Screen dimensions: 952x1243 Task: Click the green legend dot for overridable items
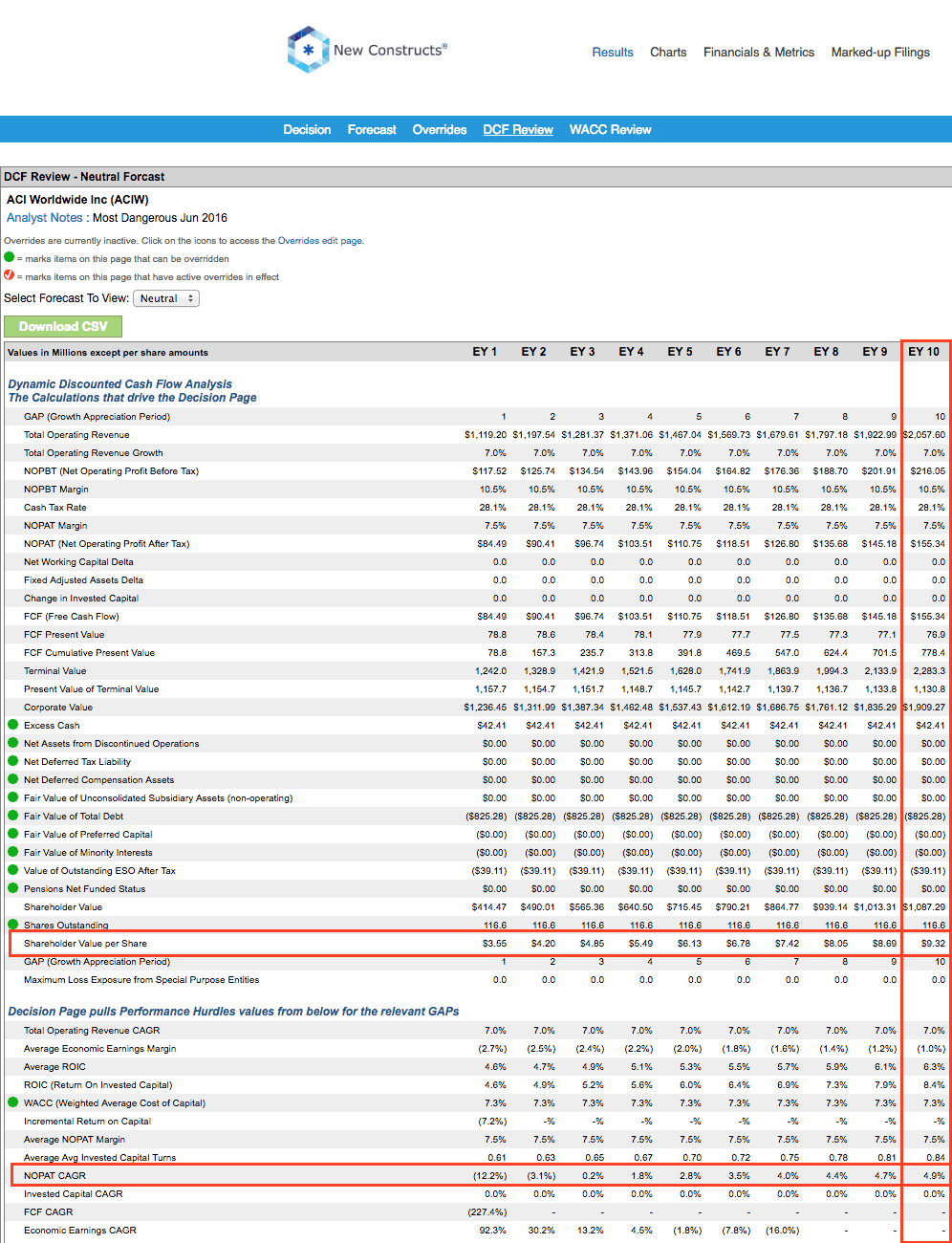[x=10, y=257]
